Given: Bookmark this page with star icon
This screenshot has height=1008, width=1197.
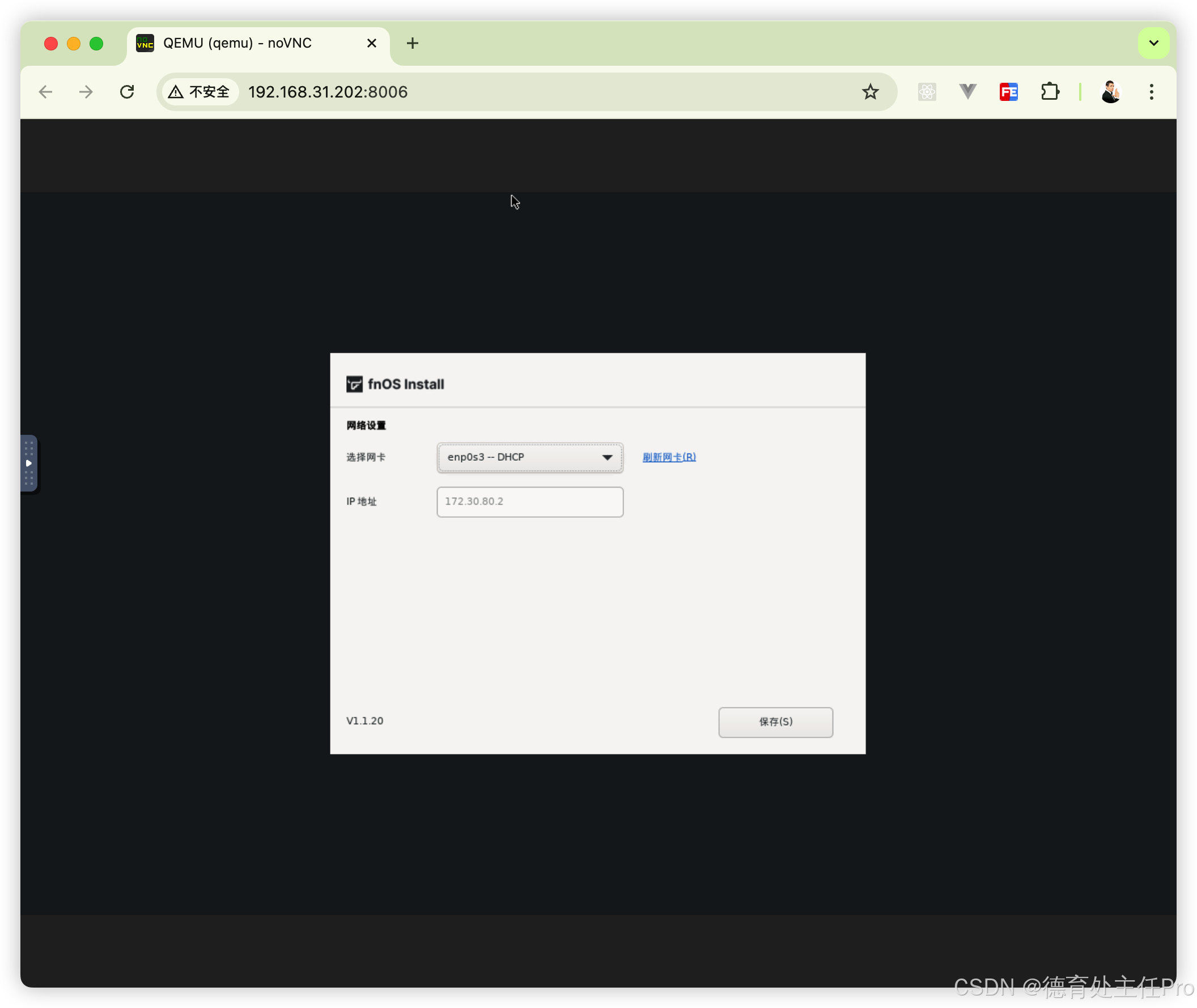Looking at the screenshot, I should (x=869, y=92).
